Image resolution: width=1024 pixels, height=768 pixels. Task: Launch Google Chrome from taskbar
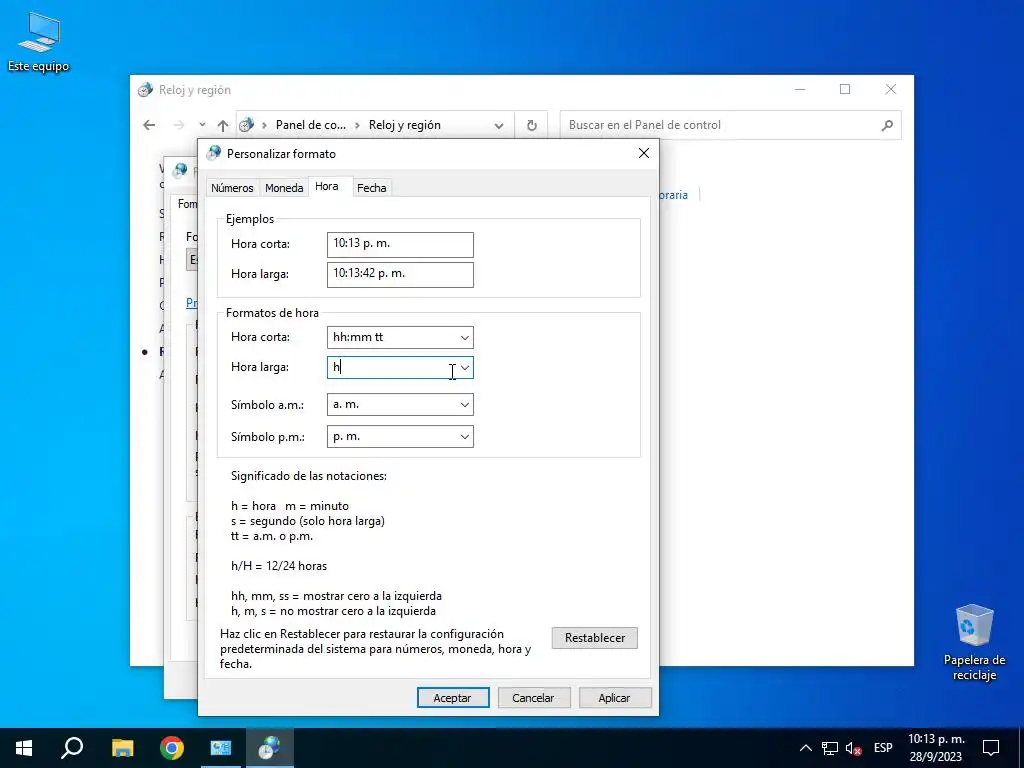pos(172,748)
